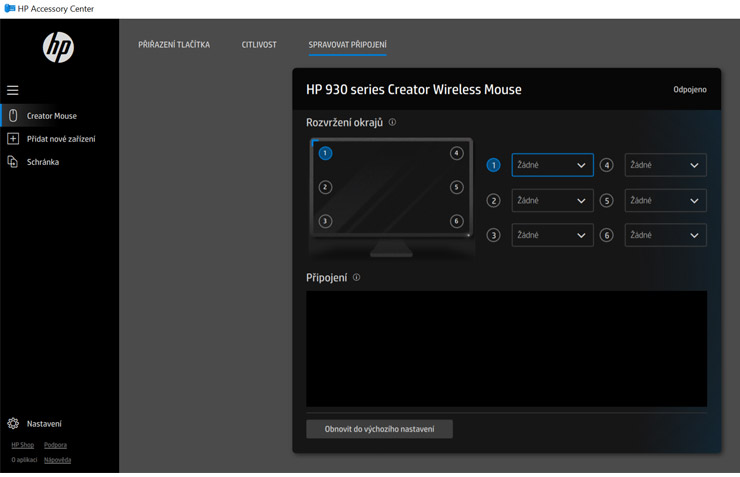Follow the HP Shop link
Image resolution: width=740 pixels, height=477 pixels.
tap(23, 445)
